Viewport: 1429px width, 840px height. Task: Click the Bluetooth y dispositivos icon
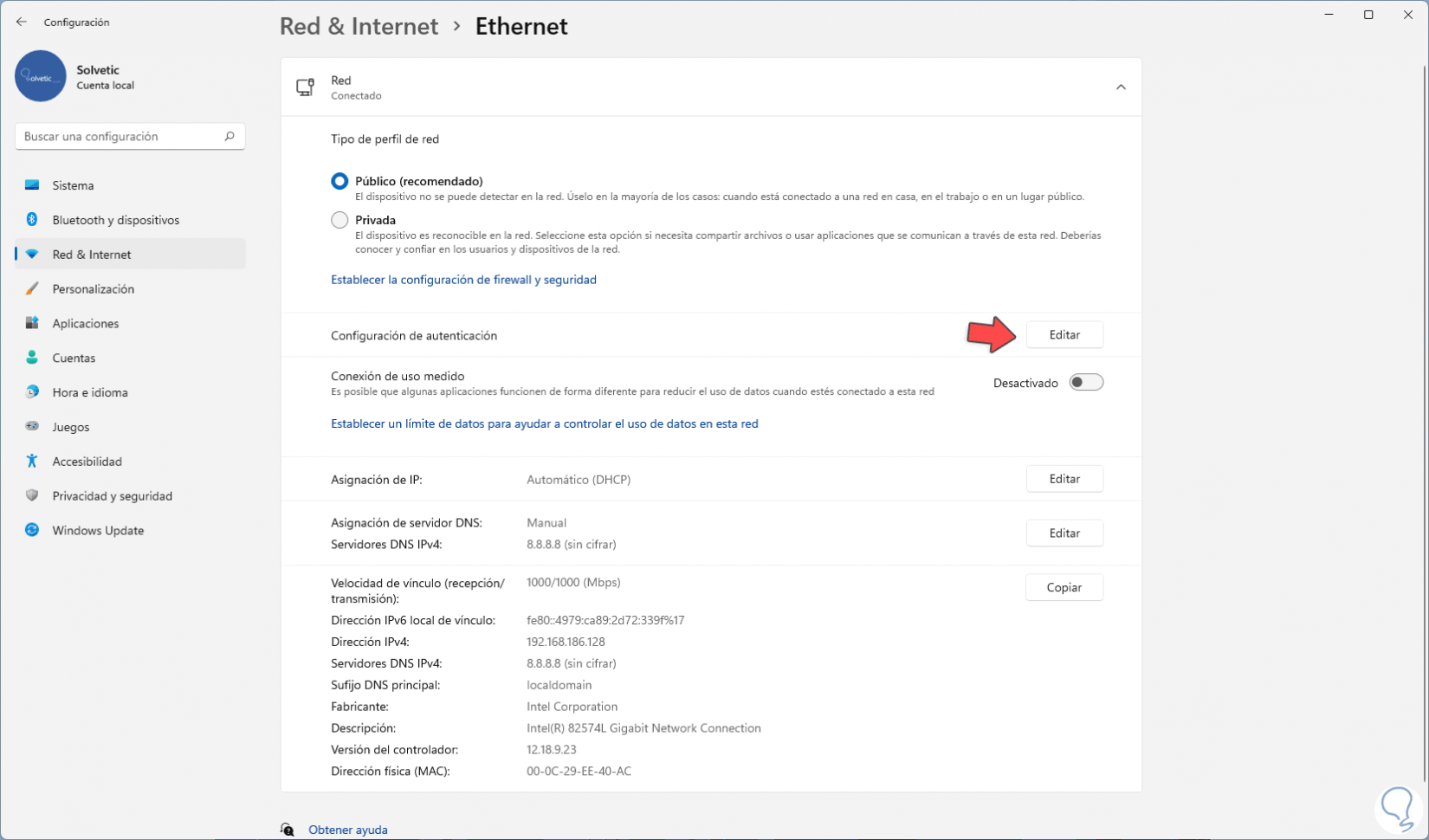[x=32, y=220]
